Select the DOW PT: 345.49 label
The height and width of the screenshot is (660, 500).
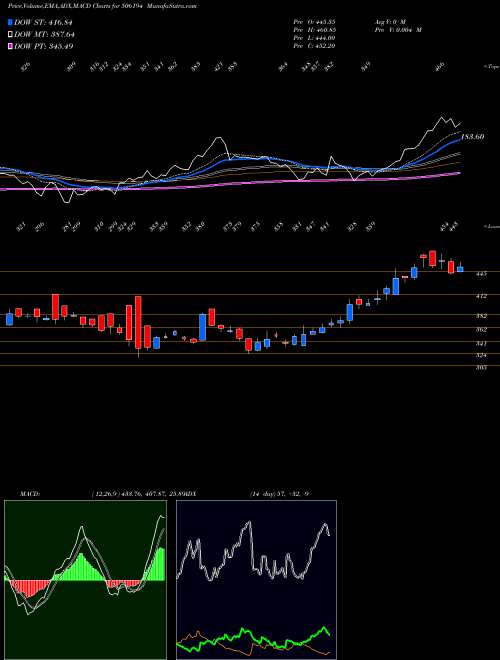[x=44, y=46]
